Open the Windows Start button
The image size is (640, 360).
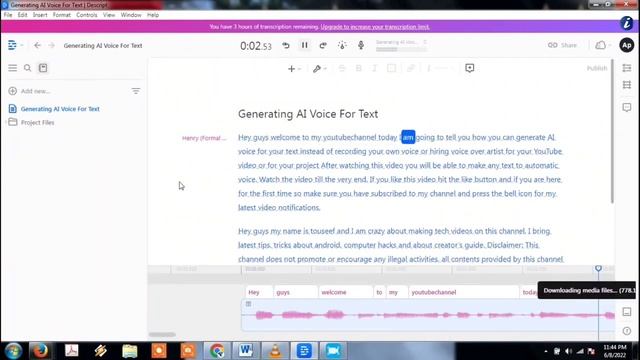13,351
